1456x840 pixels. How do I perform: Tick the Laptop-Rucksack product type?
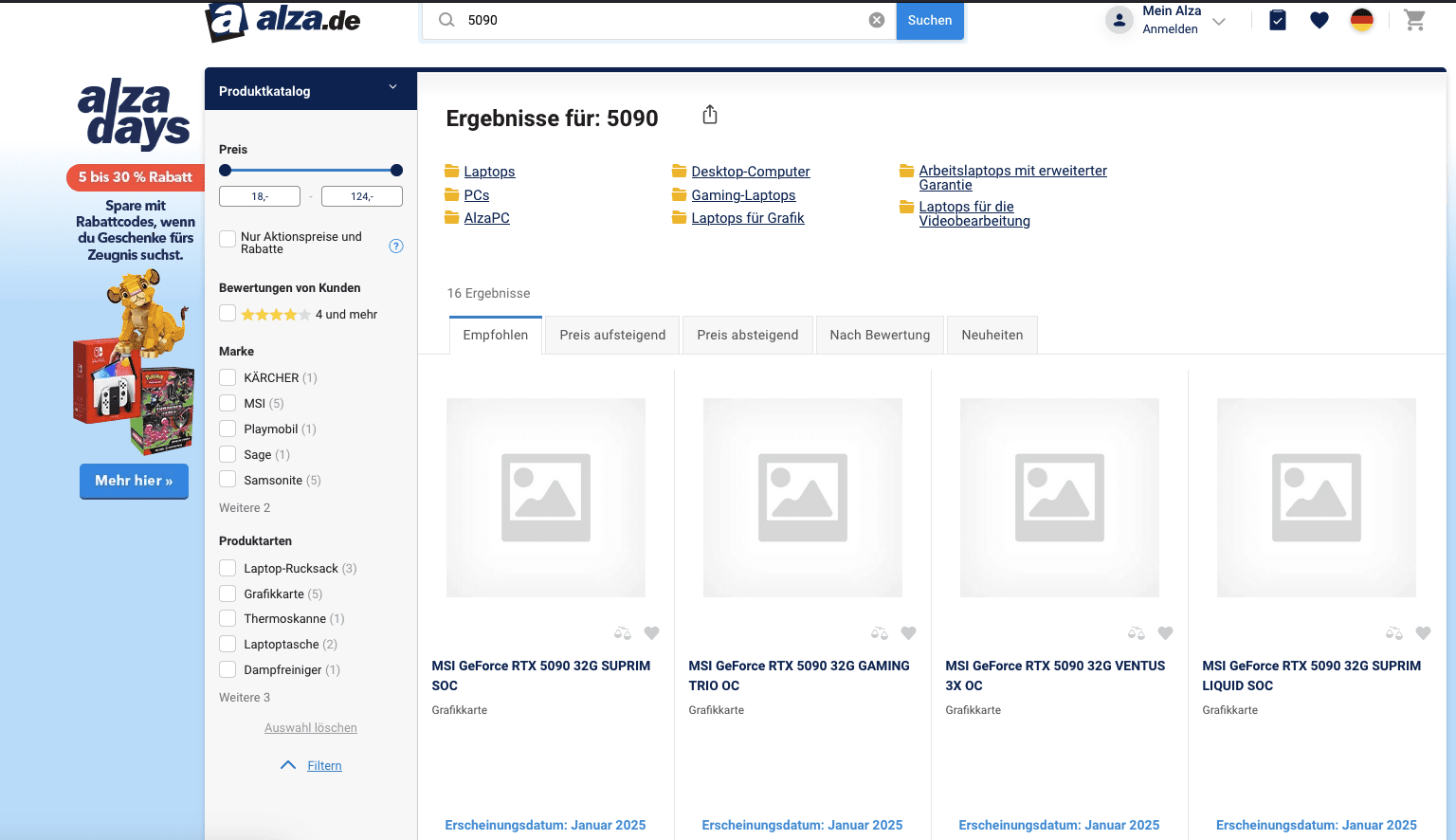pyautogui.click(x=227, y=568)
